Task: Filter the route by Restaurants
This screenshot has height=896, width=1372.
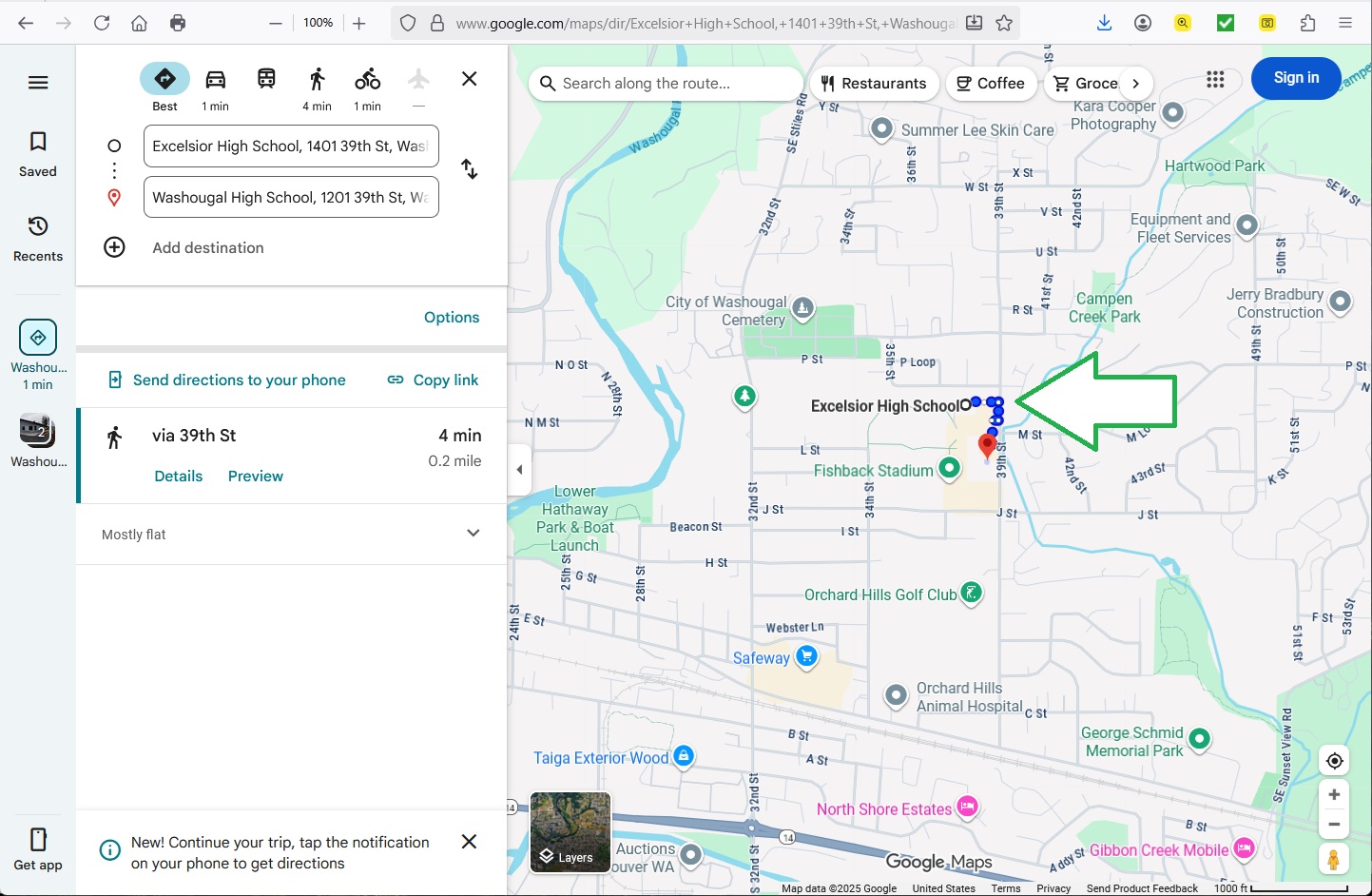Action: (x=874, y=84)
